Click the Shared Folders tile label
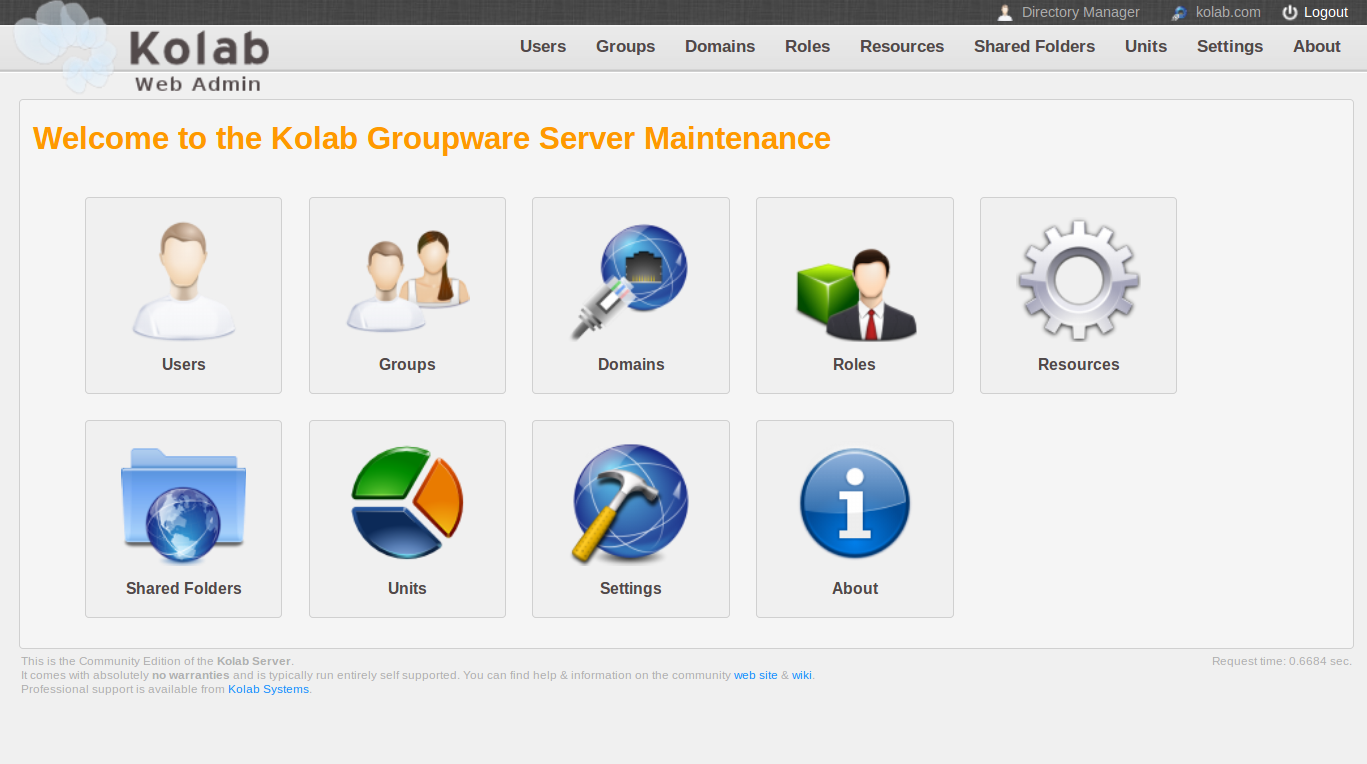The width and height of the screenshot is (1367, 764). 184,589
